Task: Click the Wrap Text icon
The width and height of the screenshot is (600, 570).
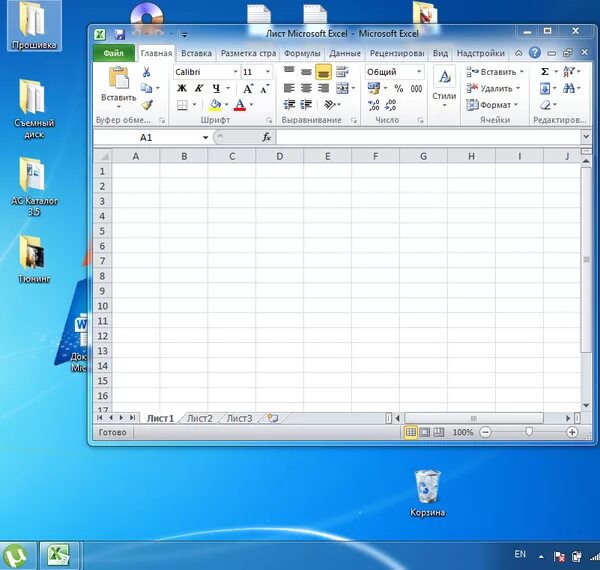Action: (x=342, y=72)
